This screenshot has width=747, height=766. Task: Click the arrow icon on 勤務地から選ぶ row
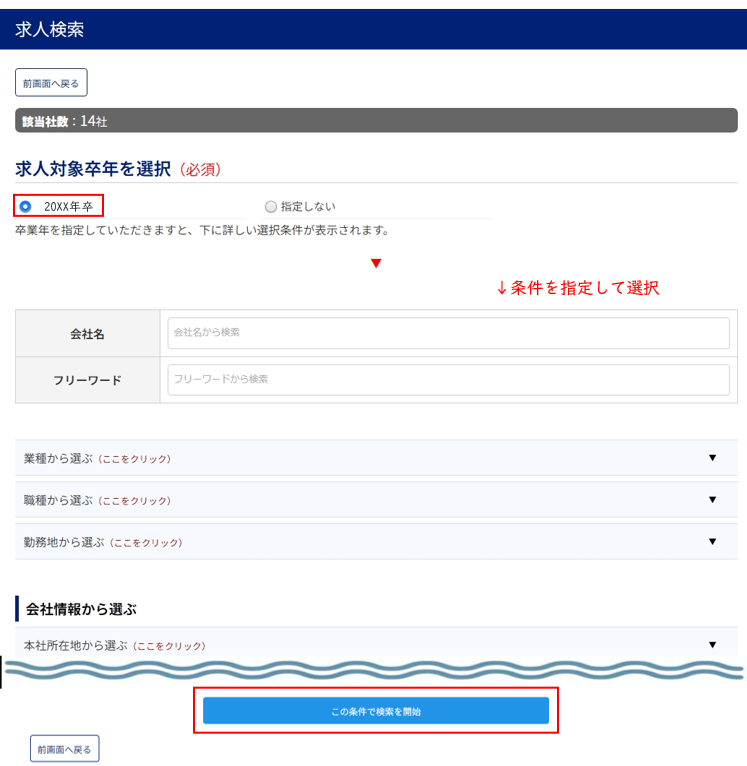click(x=712, y=542)
